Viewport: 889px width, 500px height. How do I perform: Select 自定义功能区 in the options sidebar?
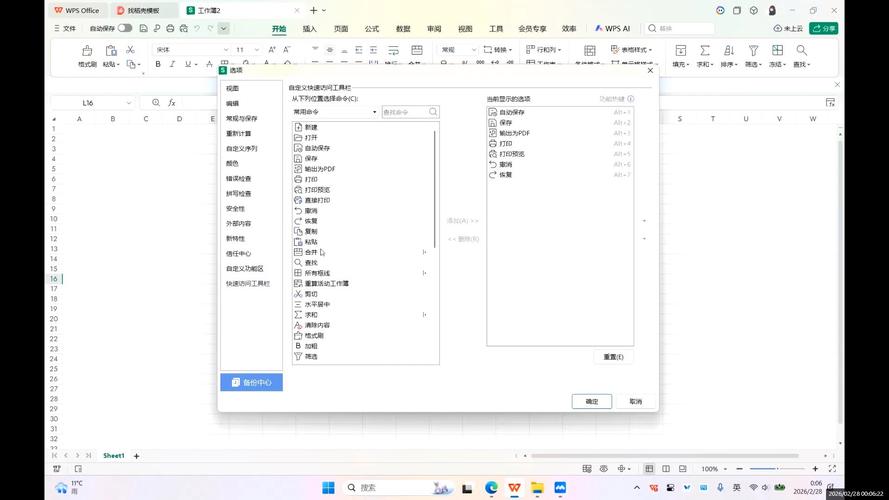click(245, 269)
